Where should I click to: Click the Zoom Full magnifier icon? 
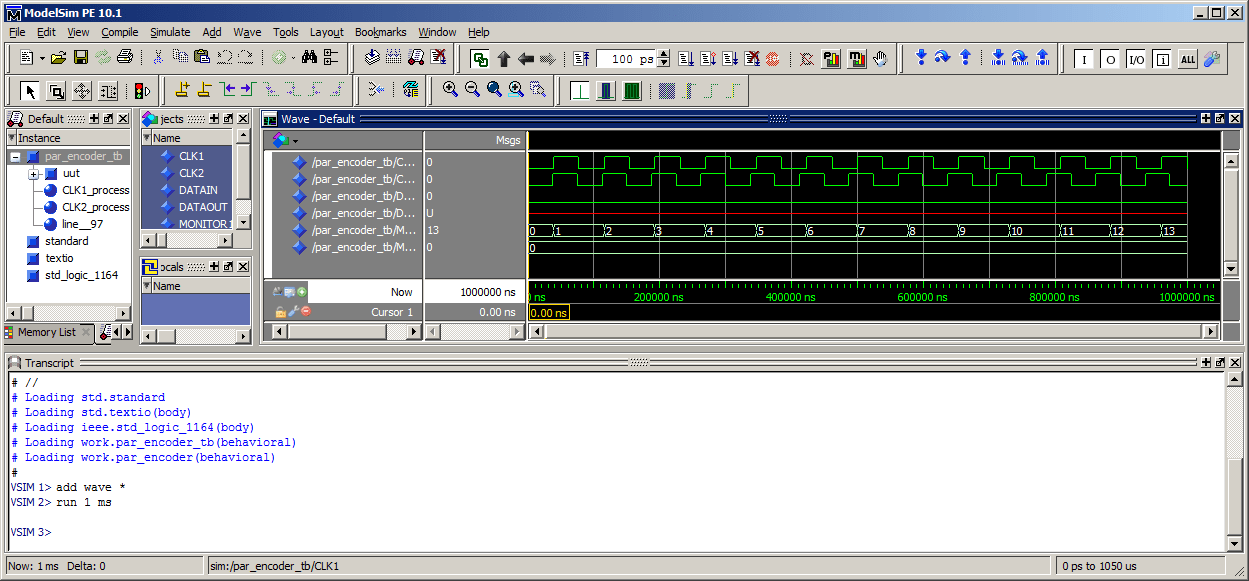tap(494, 89)
